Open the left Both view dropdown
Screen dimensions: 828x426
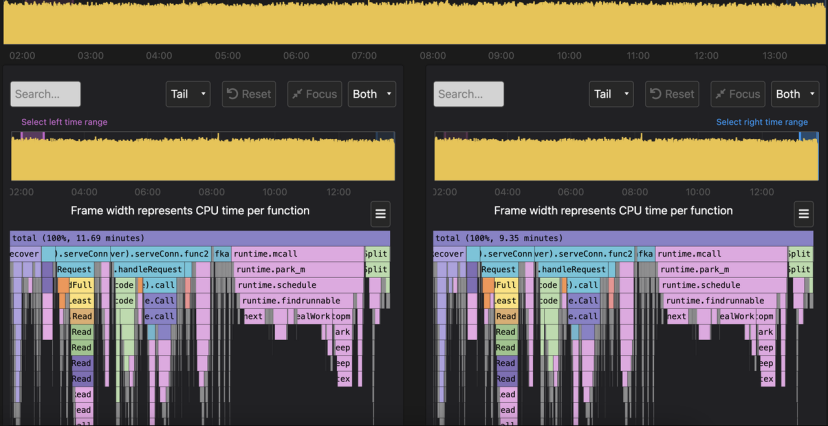click(x=372, y=94)
